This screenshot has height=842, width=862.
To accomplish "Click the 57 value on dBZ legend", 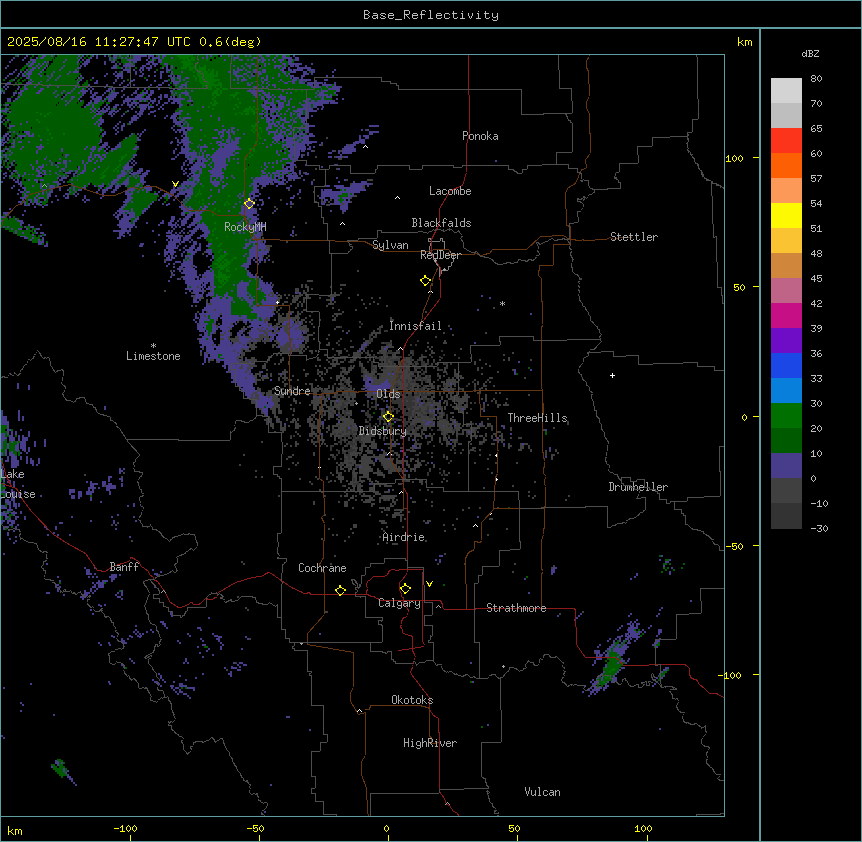I will pyautogui.click(x=816, y=179).
